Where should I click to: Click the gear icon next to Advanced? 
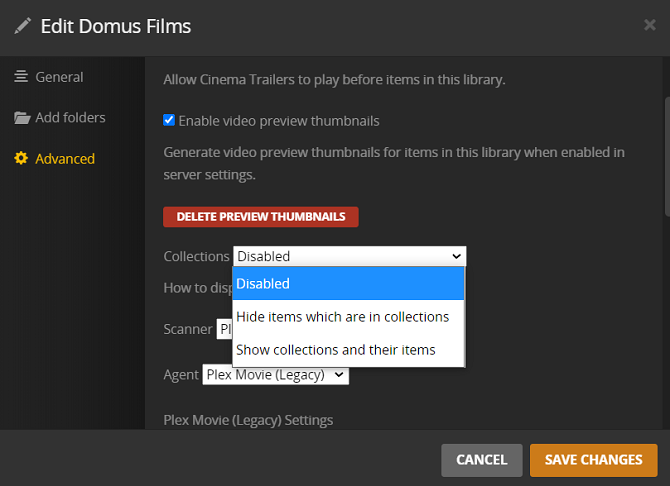coord(21,159)
